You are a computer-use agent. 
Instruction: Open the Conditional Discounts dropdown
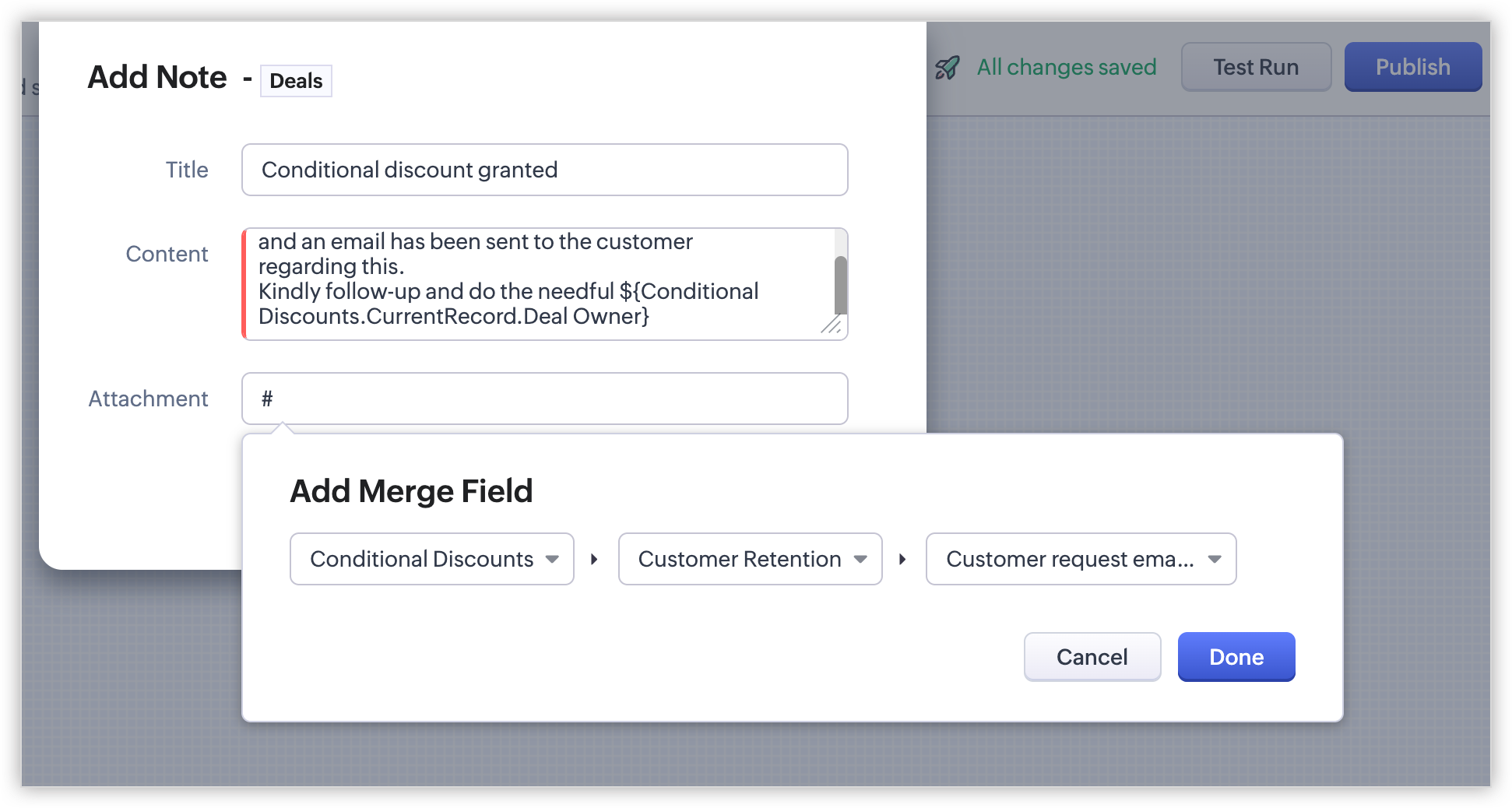tap(431, 559)
